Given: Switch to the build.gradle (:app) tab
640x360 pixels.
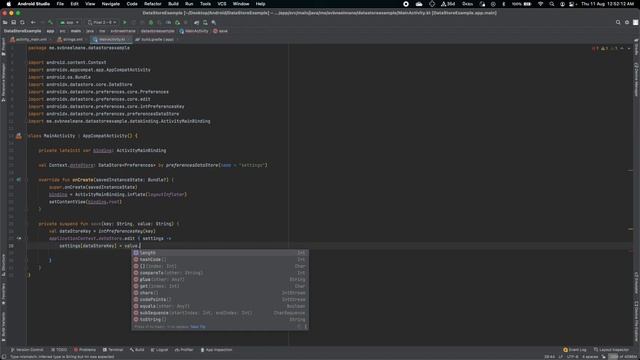Looking at the screenshot, I should [156, 40].
